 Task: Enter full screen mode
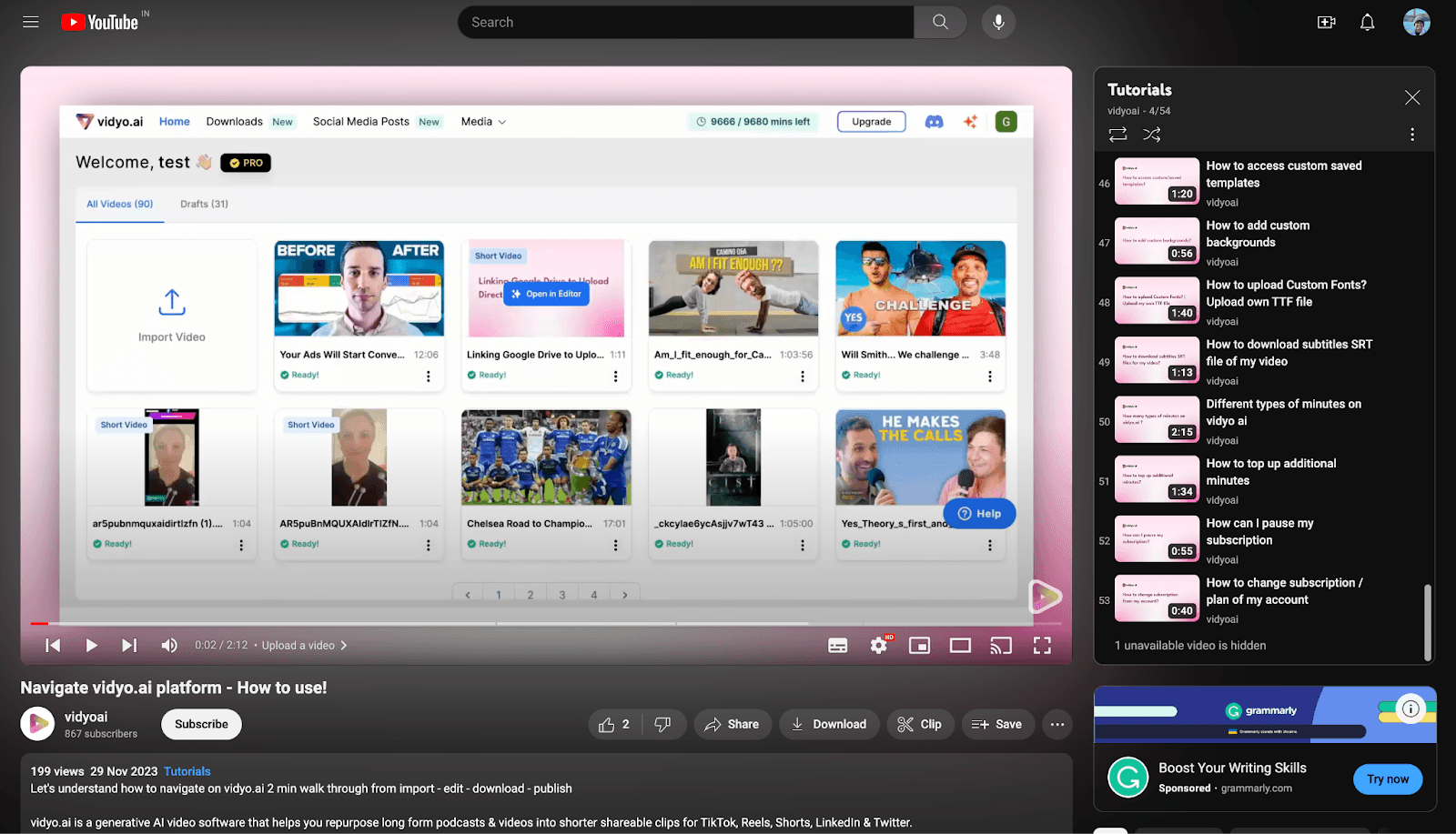coord(1042,645)
